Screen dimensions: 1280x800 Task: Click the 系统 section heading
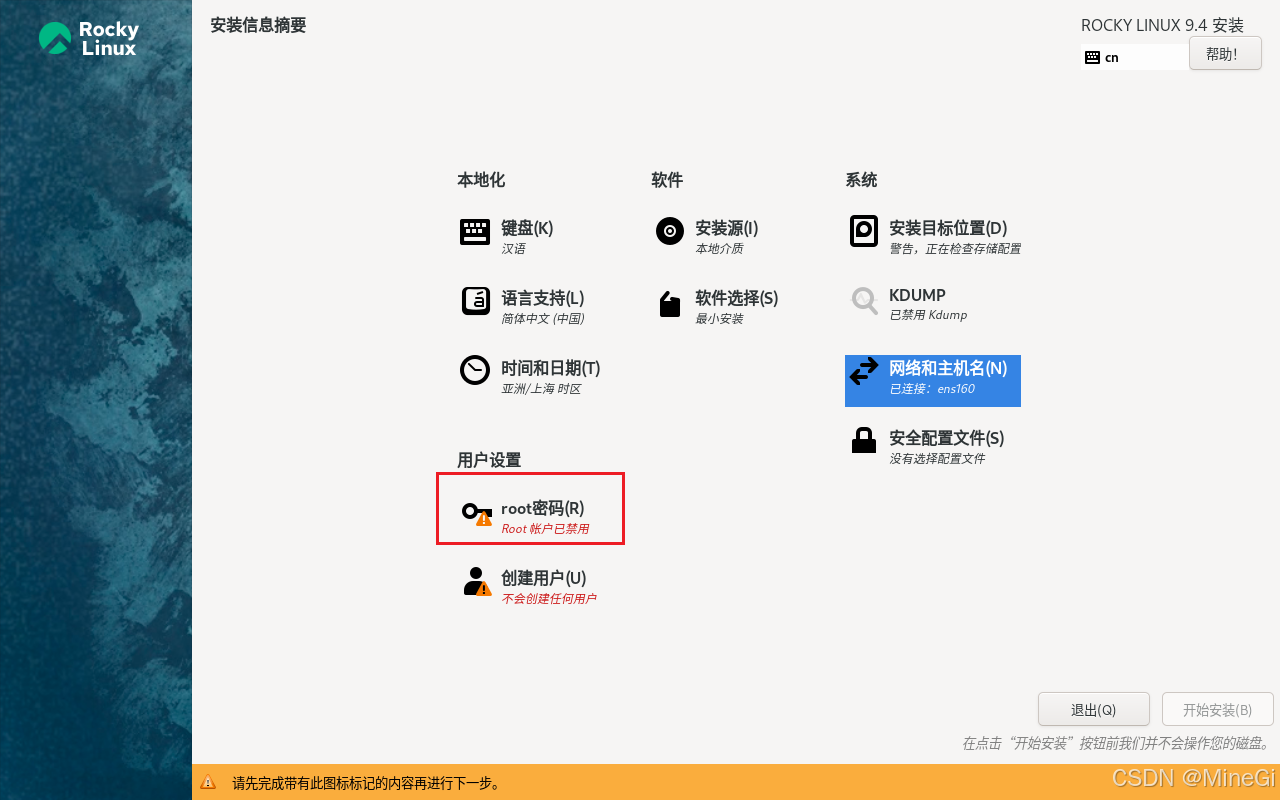[x=861, y=180]
